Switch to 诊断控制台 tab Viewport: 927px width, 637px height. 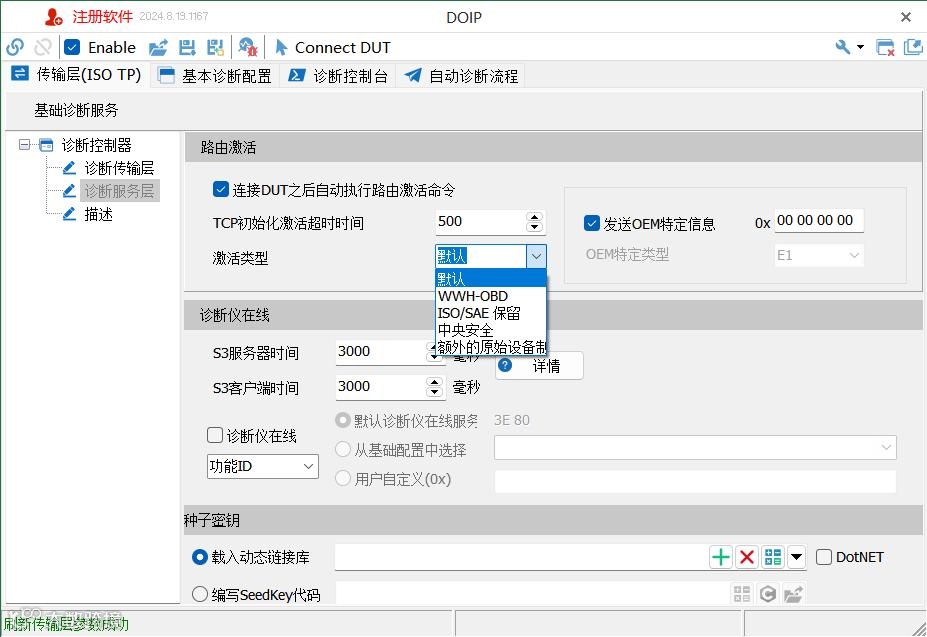[338, 76]
